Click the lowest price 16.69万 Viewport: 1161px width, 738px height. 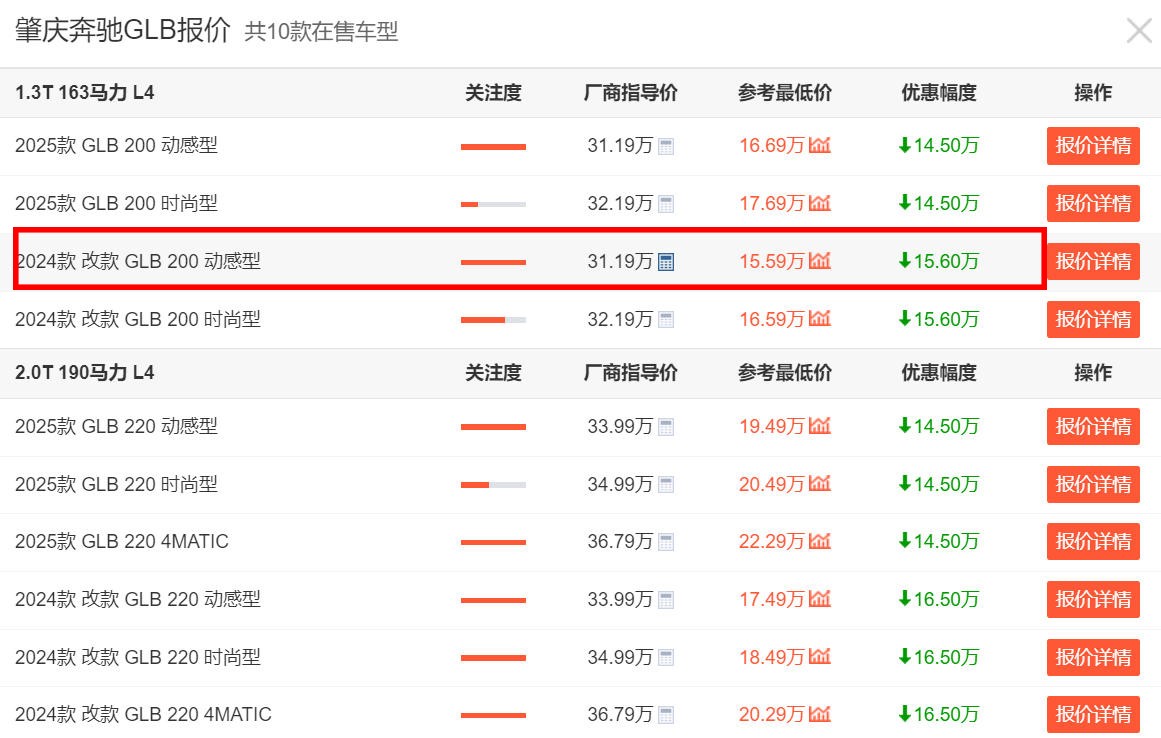pos(772,145)
